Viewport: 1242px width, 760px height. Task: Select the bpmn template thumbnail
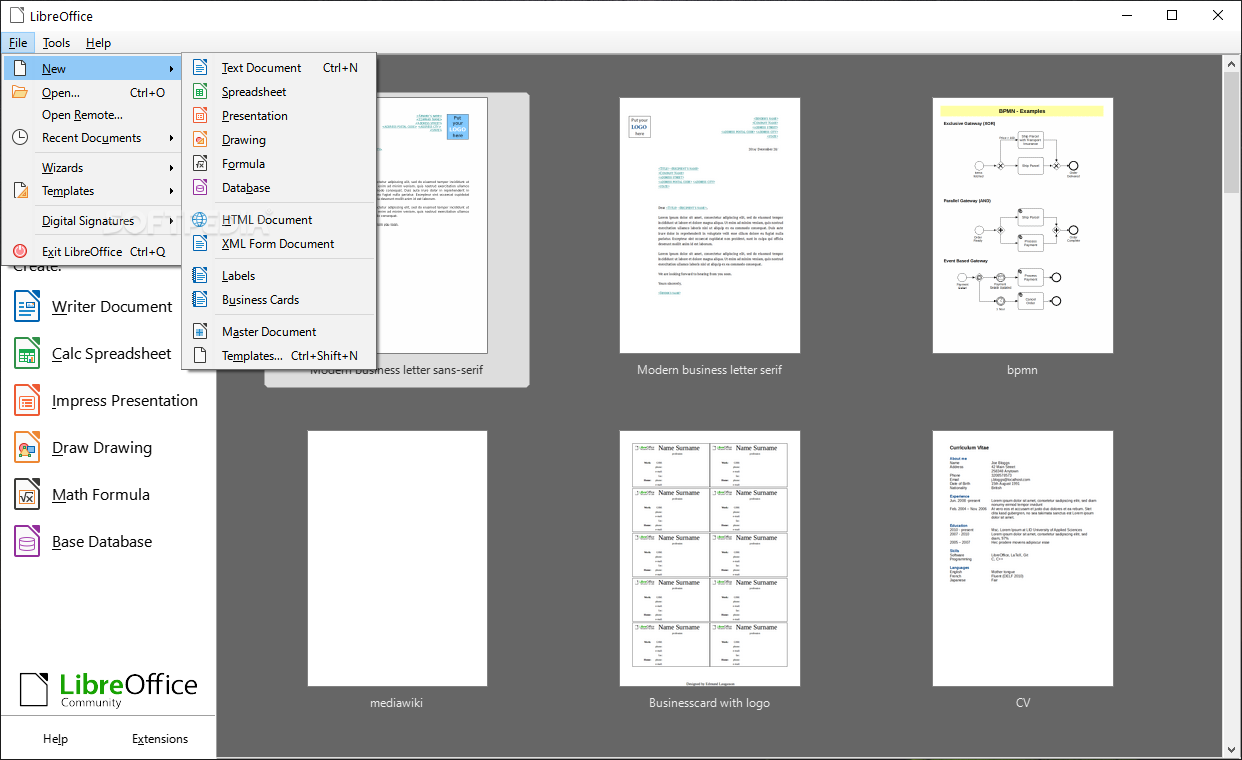click(1023, 225)
